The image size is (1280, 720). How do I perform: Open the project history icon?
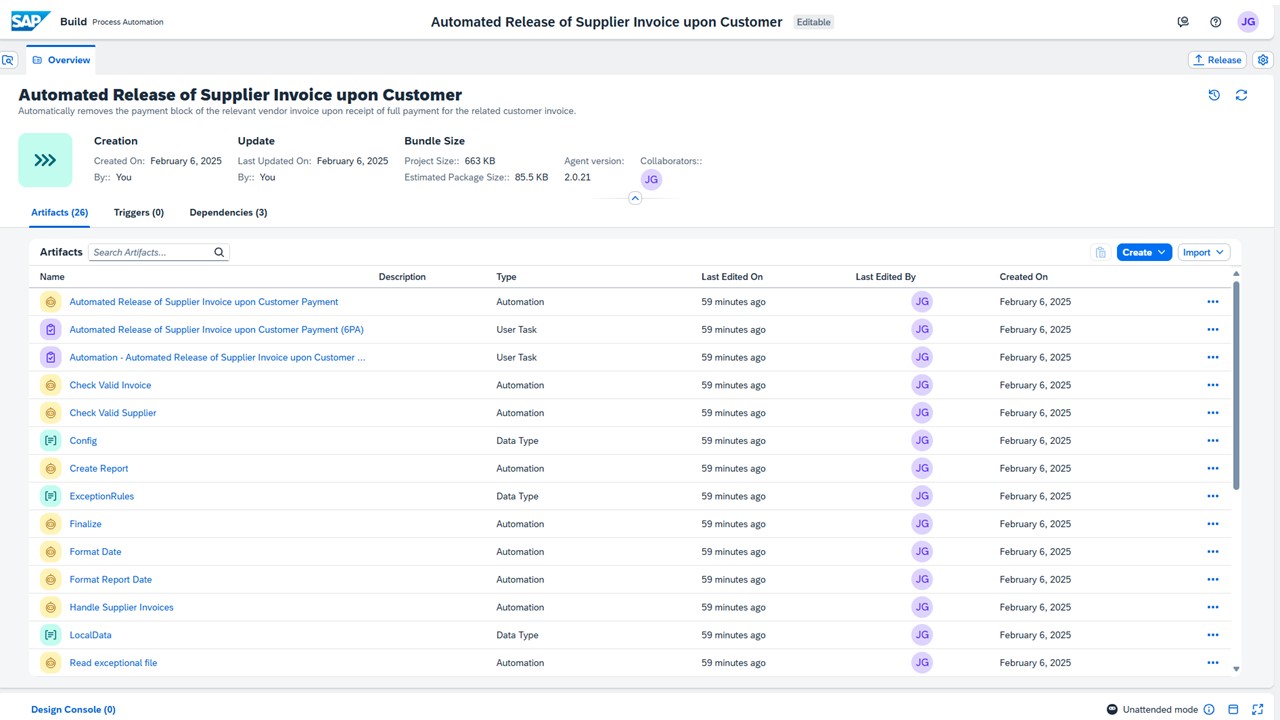point(1214,95)
